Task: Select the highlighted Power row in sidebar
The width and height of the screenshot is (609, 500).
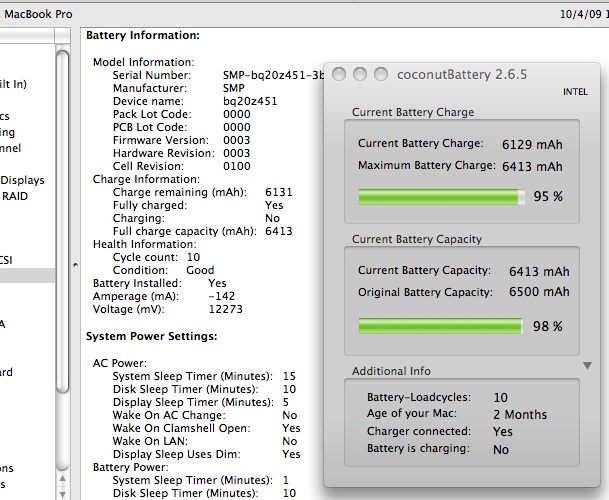Action: [27, 275]
